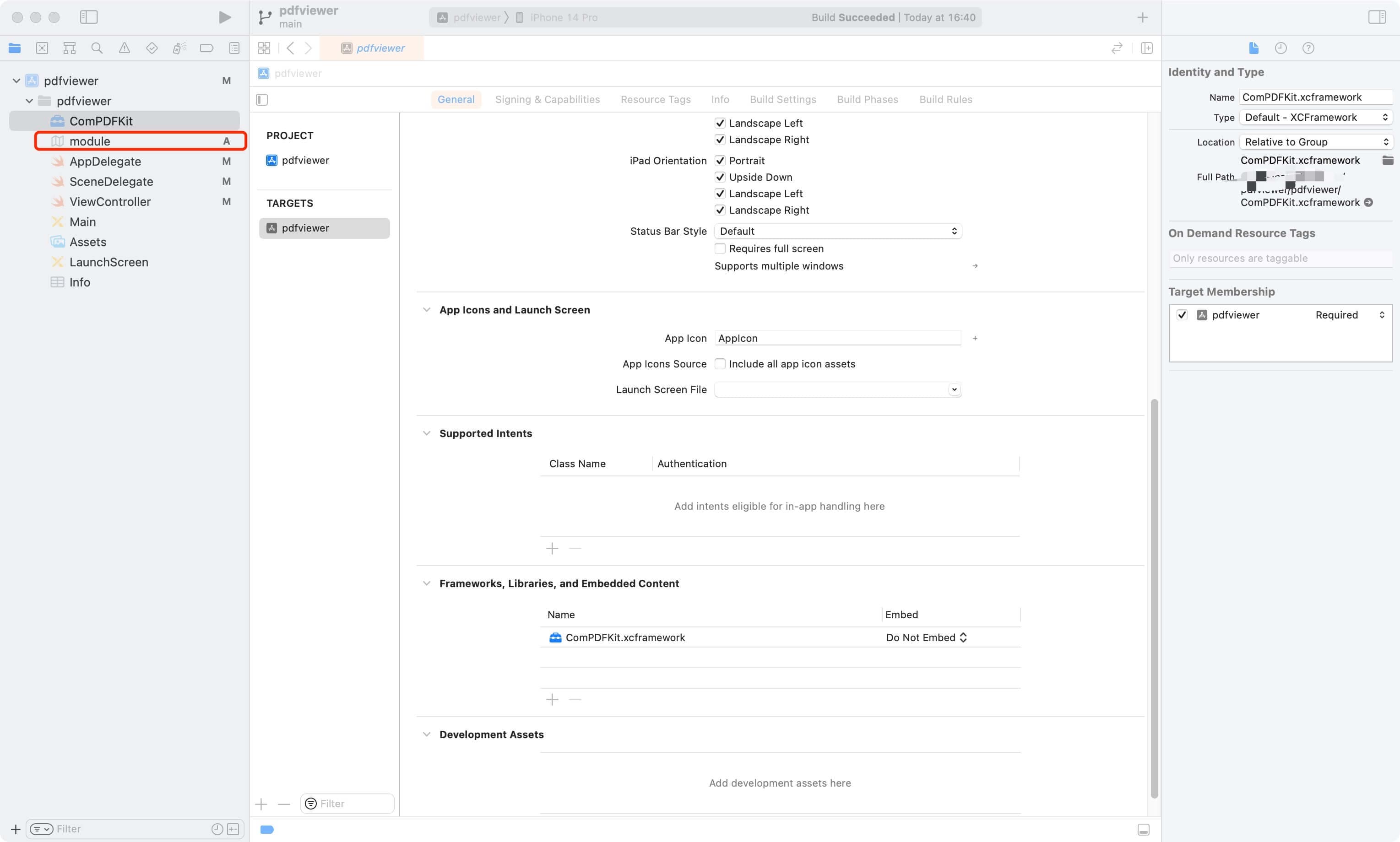Viewport: 1400px width, 842px height.
Task: Toggle iPad Landscape Left orientation
Action: (x=720, y=194)
